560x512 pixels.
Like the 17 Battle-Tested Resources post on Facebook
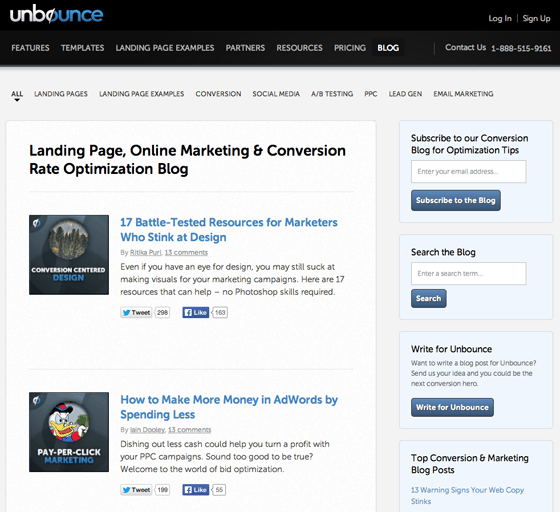point(196,312)
